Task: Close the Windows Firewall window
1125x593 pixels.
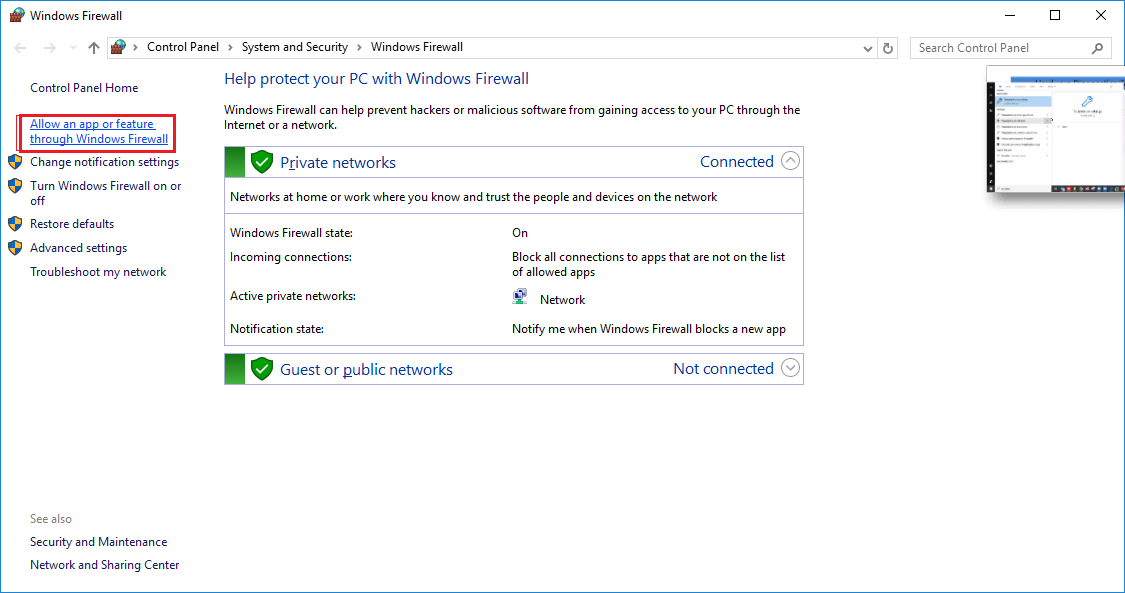Action: click(x=1101, y=16)
